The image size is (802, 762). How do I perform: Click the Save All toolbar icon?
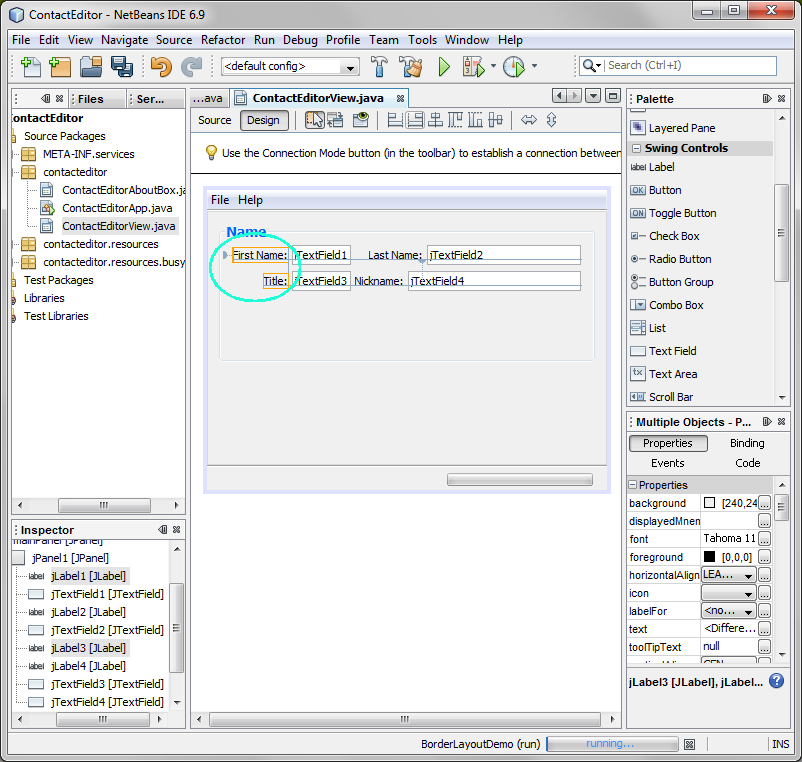tap(122, 66)
